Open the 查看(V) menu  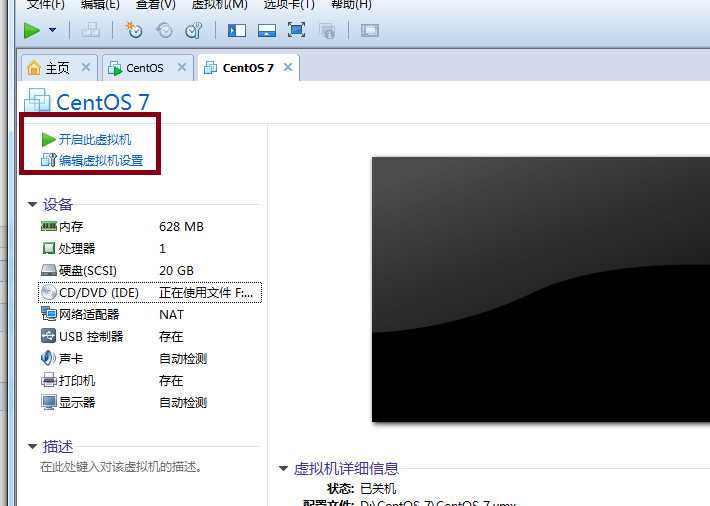click(x=155, y=5)
